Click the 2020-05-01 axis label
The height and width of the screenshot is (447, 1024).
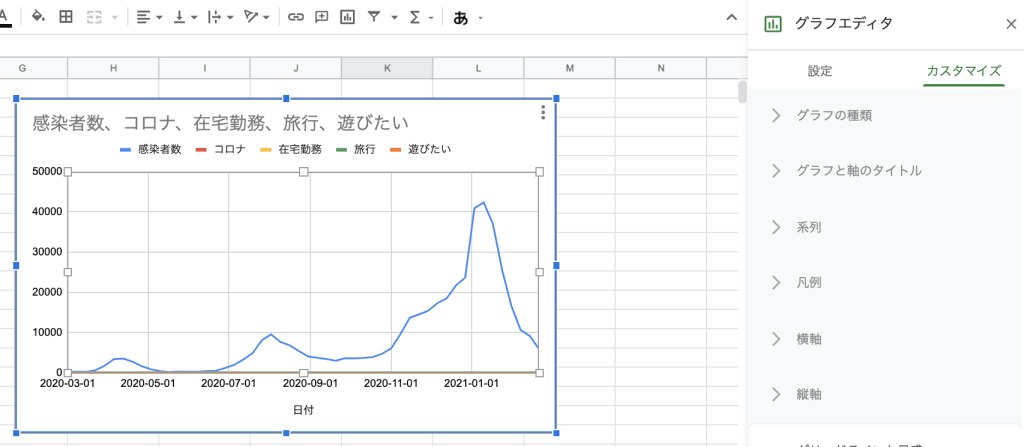[148, 384]
